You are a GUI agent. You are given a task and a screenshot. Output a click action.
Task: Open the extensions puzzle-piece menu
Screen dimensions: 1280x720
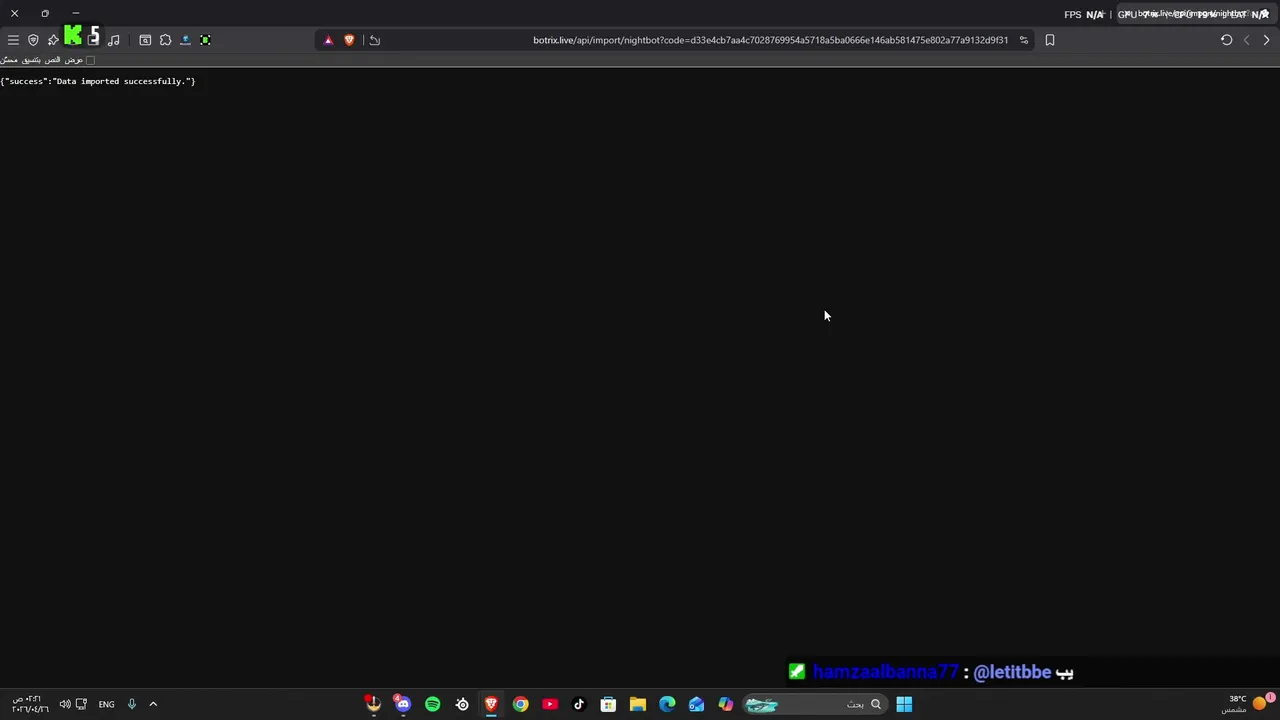coord(165,40)
